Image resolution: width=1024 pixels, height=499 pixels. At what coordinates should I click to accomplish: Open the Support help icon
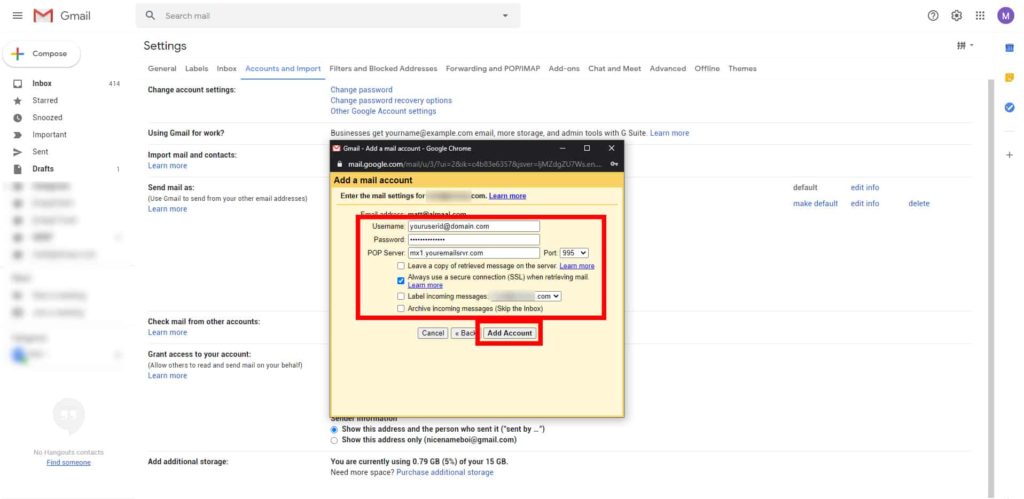point(933,16)
